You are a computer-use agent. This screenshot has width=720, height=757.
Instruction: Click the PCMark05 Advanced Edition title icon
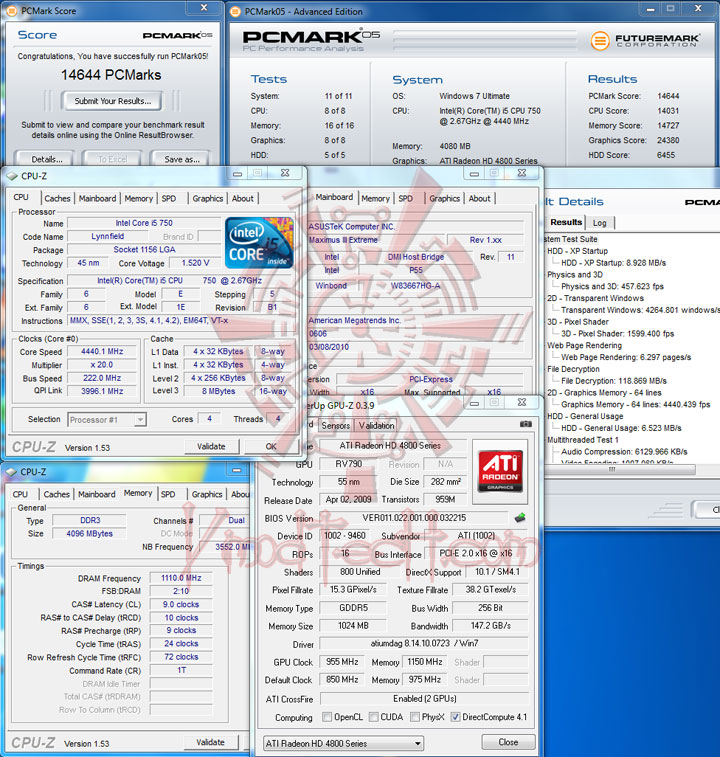pyautogui.click(x=235, y=12)
